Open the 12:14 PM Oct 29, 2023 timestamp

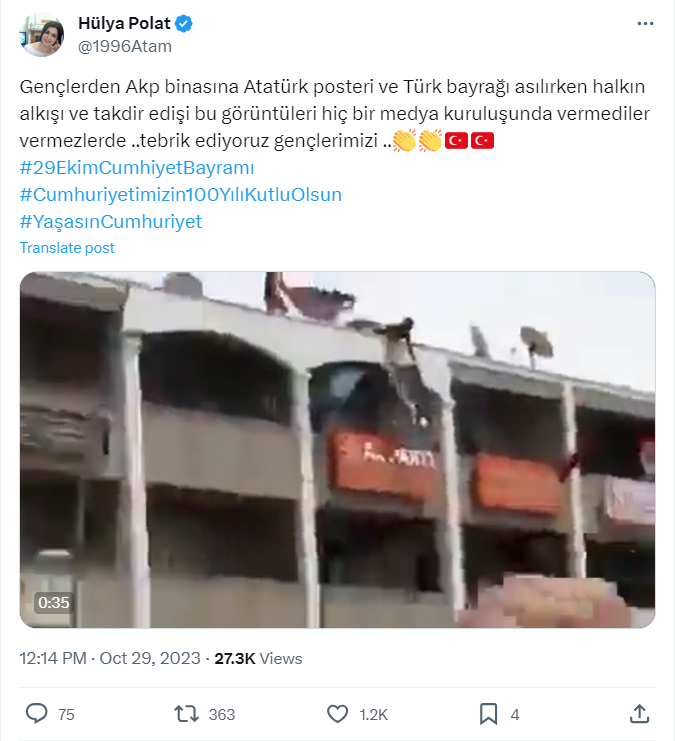[x=110, y=658]
